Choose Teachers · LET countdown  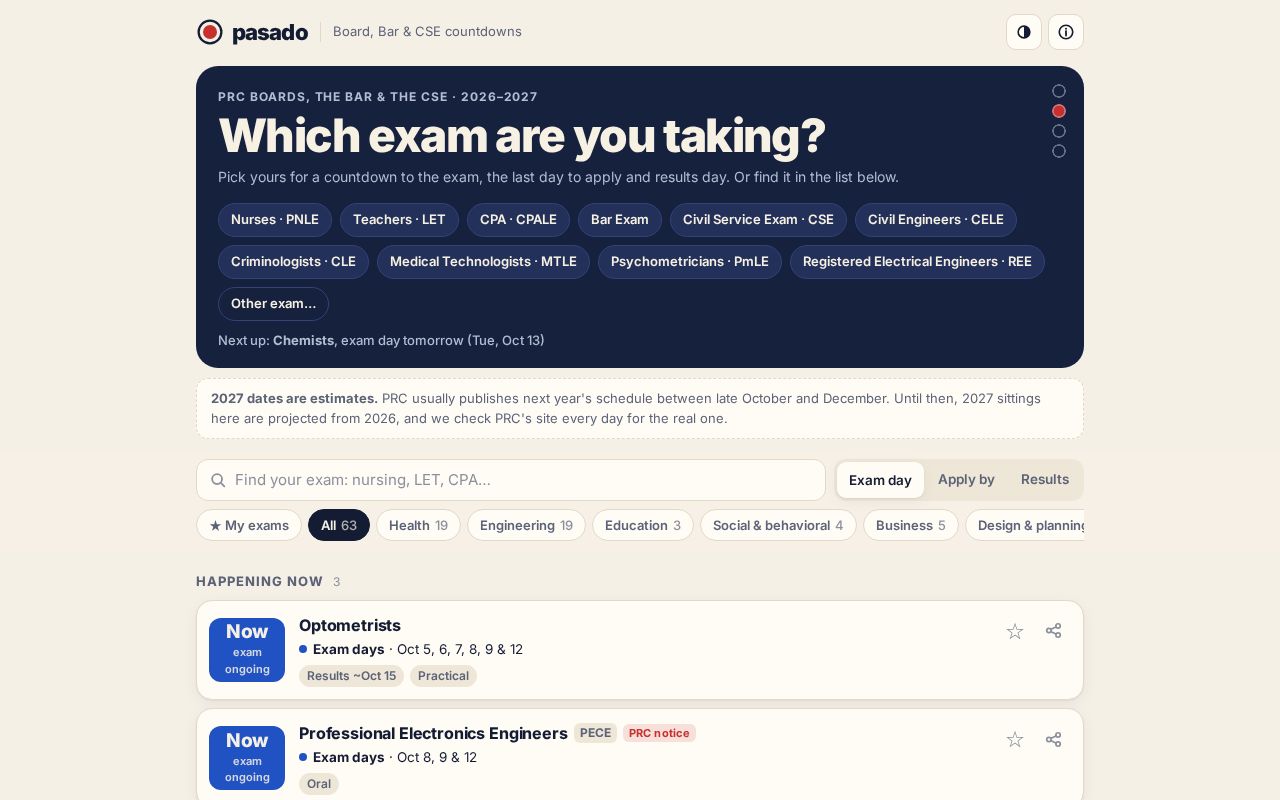coord(399,220)
